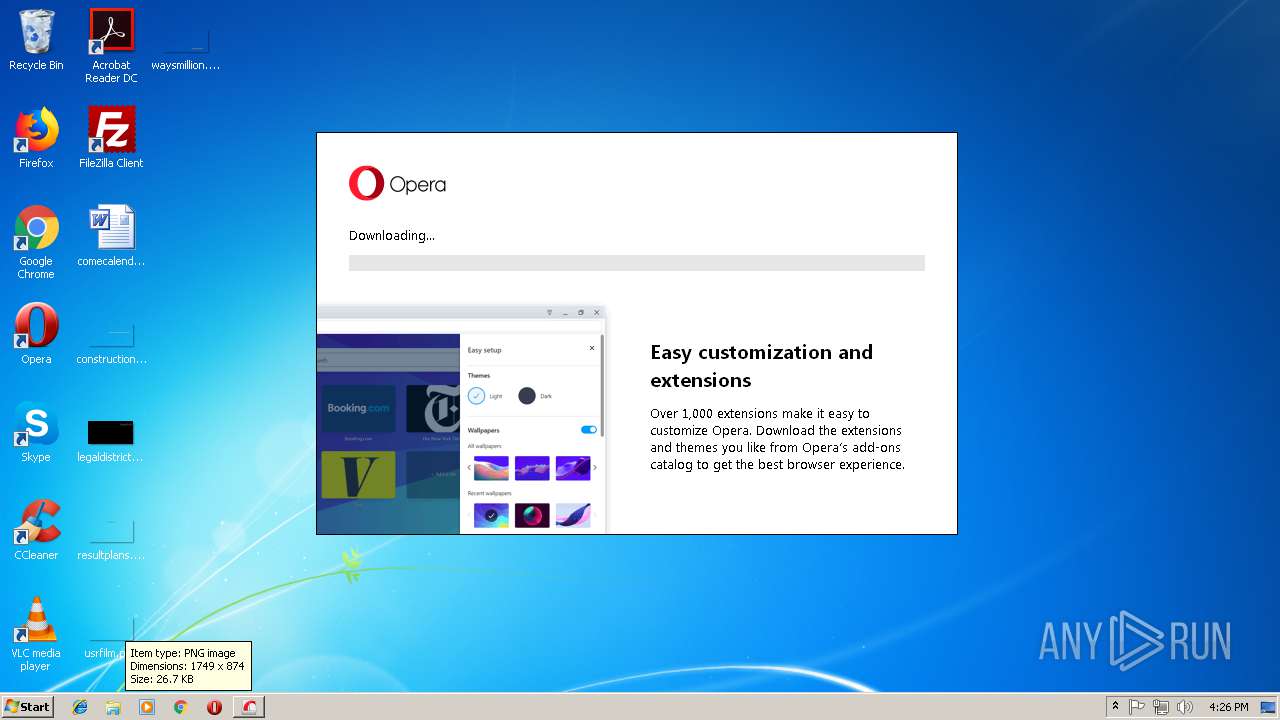
Task: Launch Internet Explorer from taskbar
Action: 80,707
